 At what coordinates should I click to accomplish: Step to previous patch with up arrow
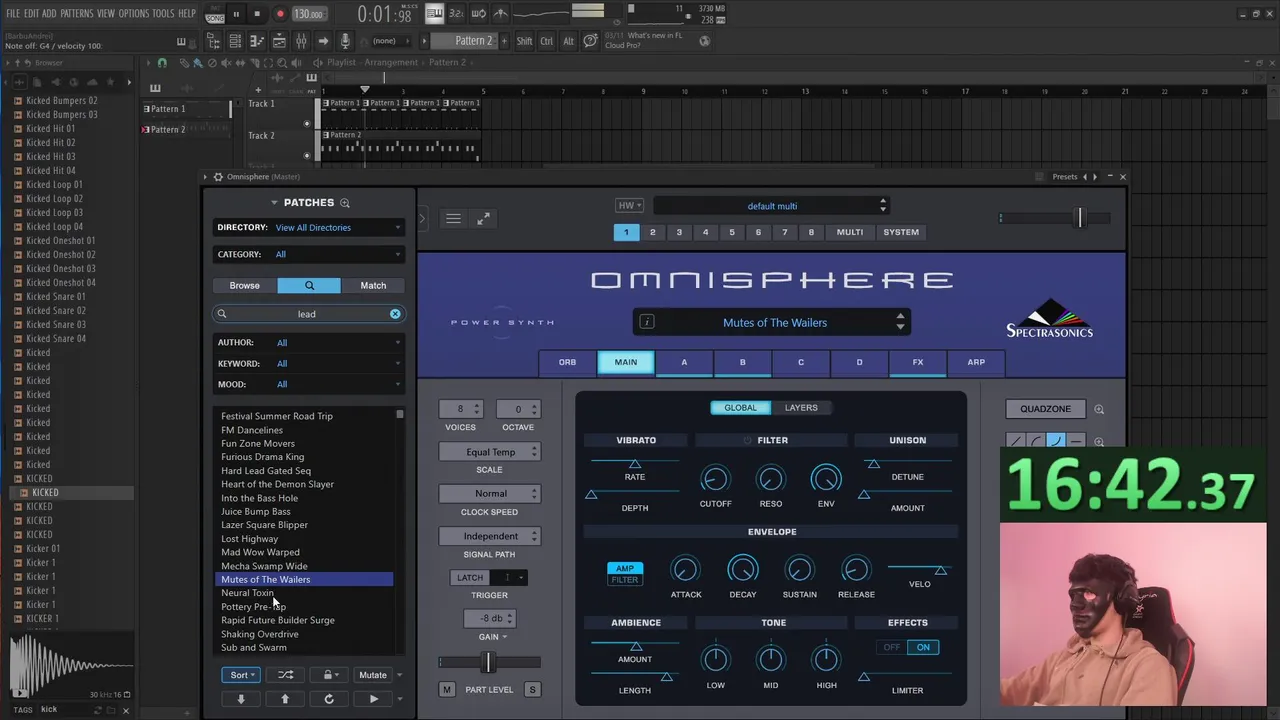point(285,699)
